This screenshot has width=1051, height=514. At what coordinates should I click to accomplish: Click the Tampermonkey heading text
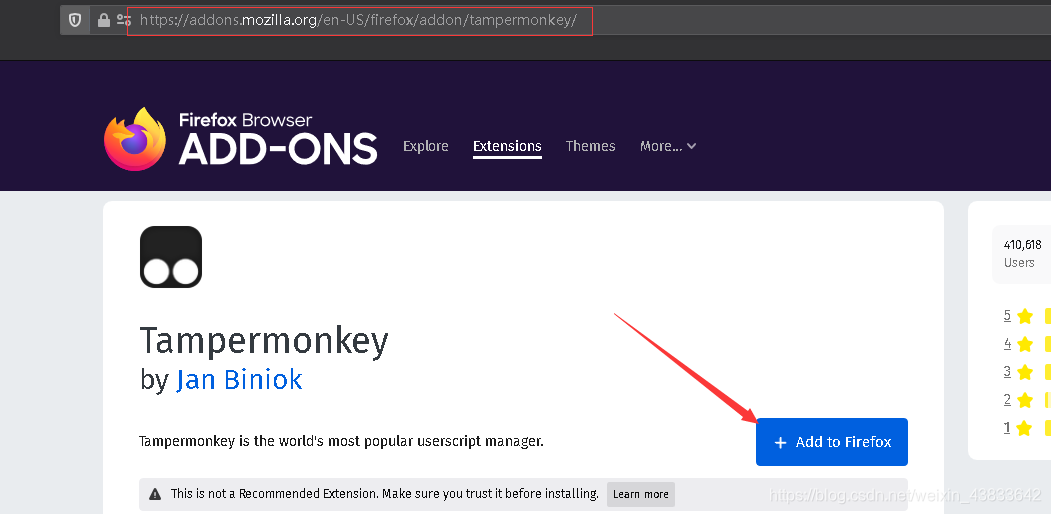point(264,341)
